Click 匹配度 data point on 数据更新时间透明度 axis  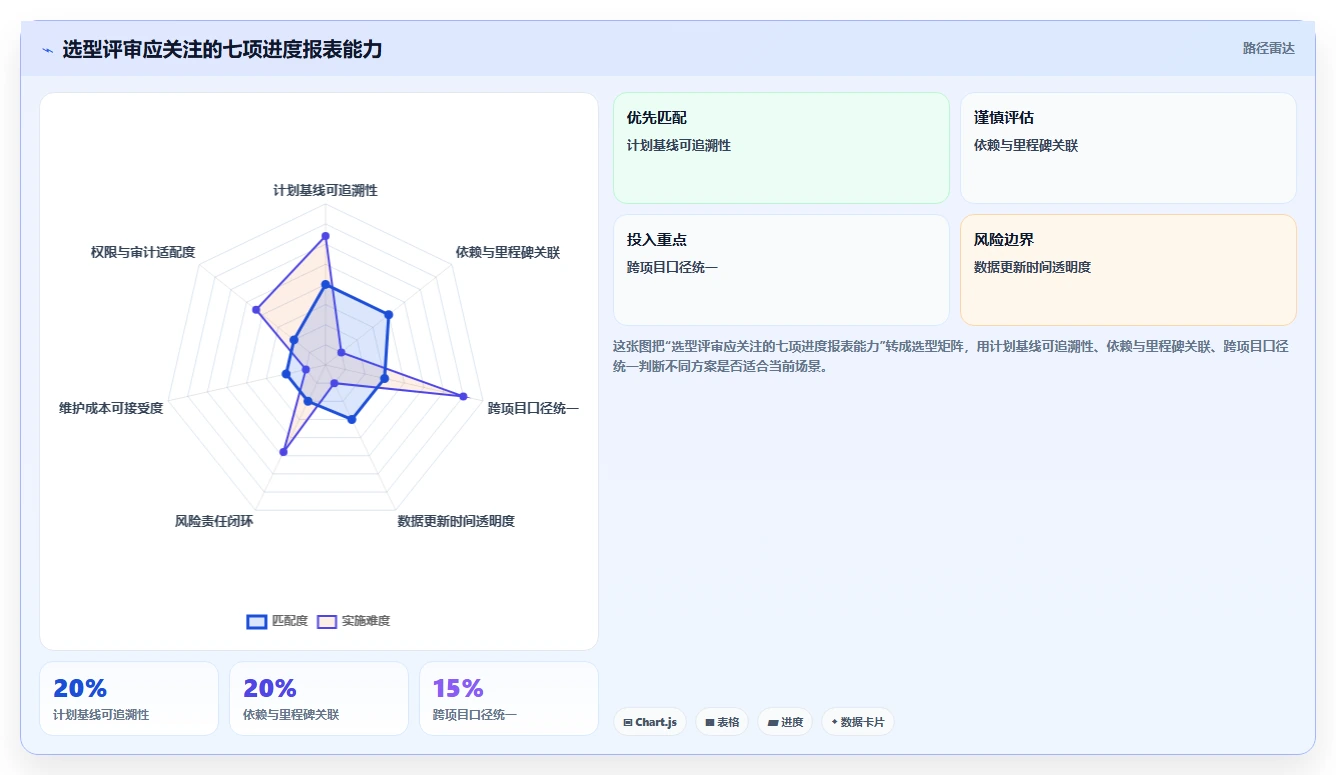(351, 420)
